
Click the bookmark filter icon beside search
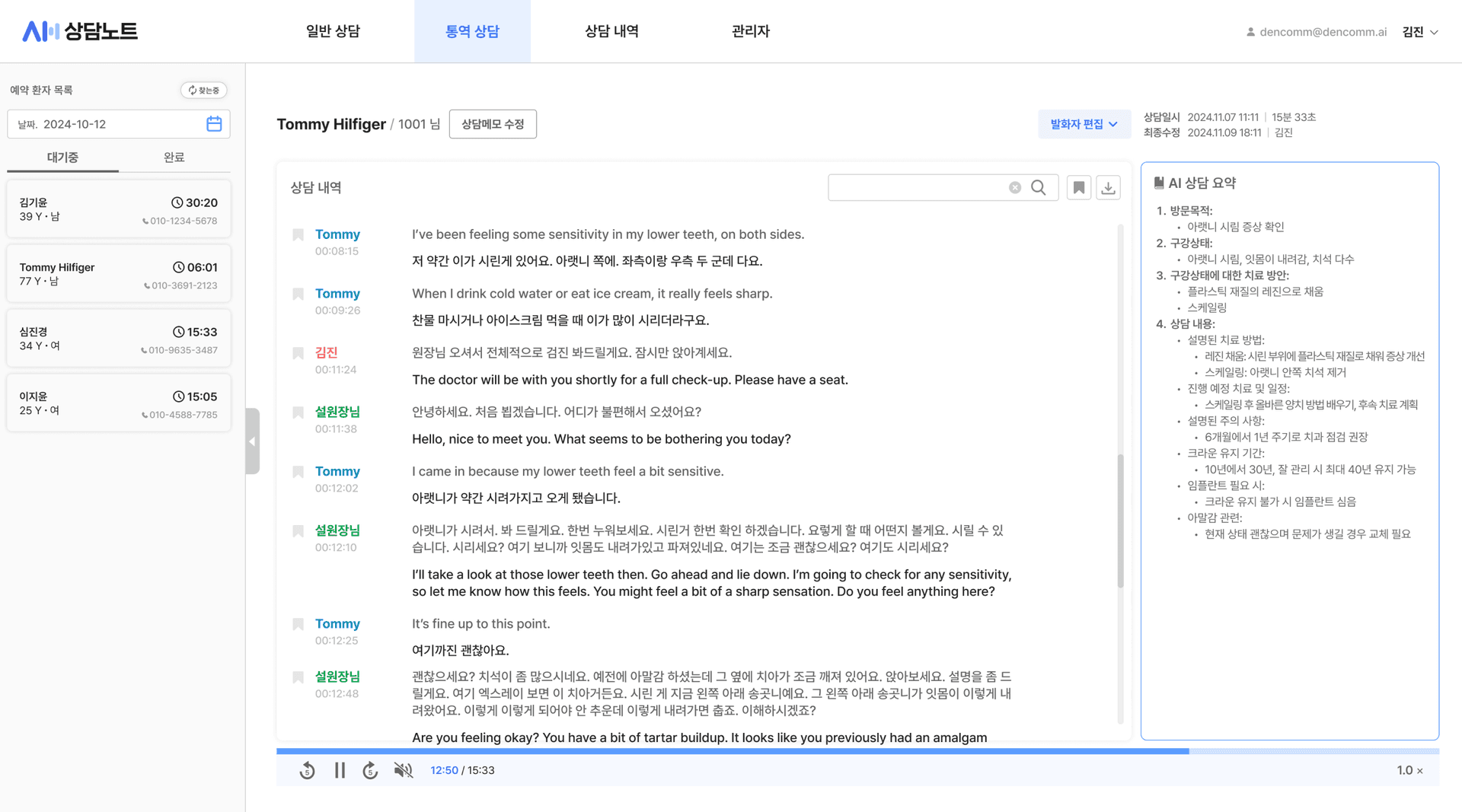(1078, 188)
